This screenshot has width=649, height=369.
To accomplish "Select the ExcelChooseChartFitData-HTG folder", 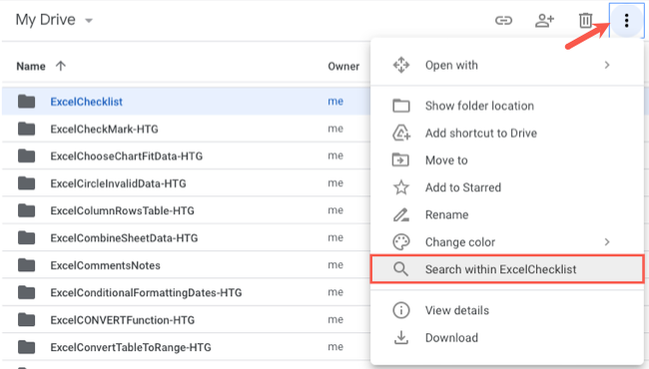I will (127, 156).
